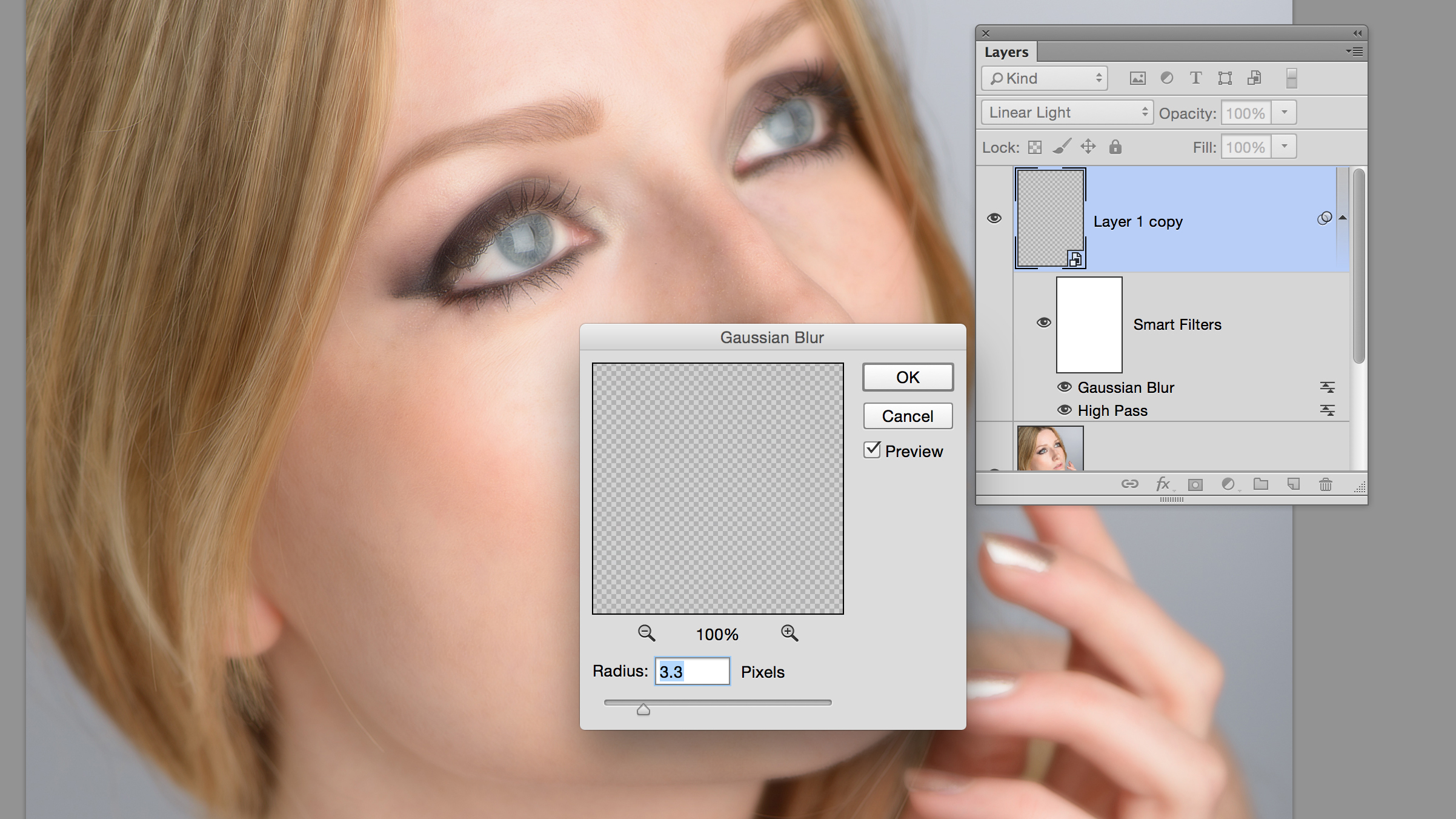Open the Layers panel flyout menu
The width and height of the screenshot is (1456, 819).
pos(1355,52)
